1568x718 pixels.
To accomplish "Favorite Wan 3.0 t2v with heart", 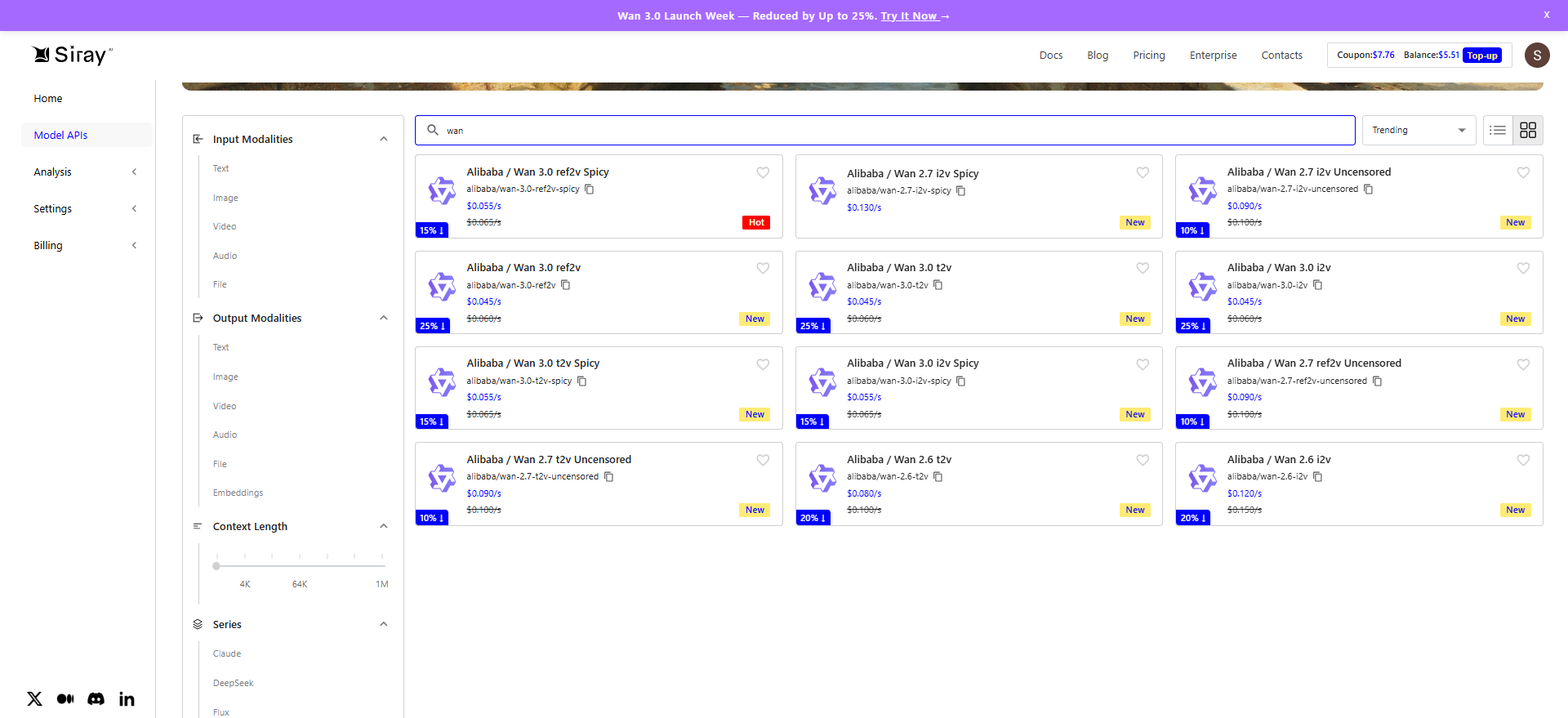I will pos(1143,268).
